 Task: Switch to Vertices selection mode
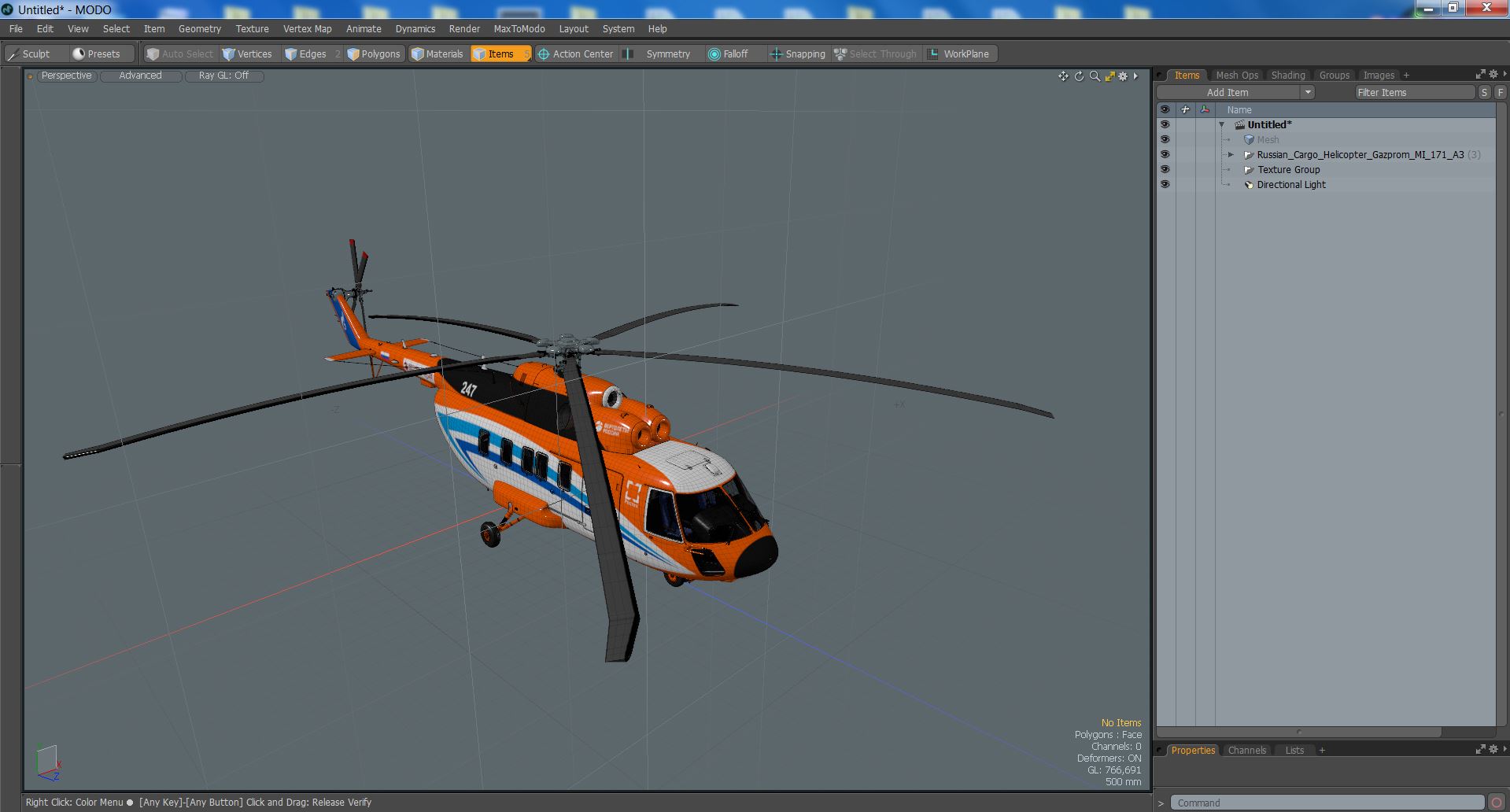pyautogui.click(x=248, y=54)
